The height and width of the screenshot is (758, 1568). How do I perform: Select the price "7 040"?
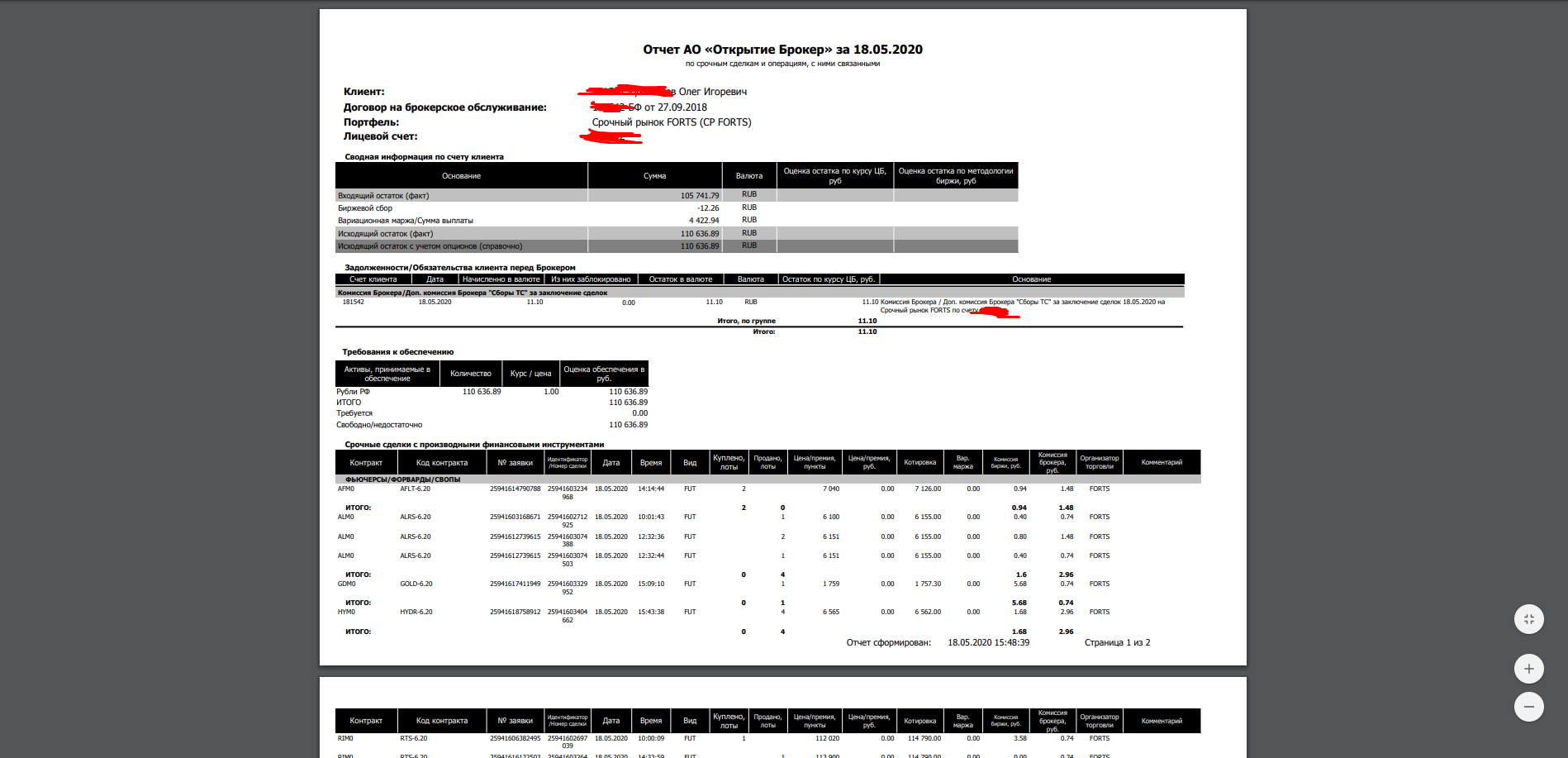point(831,489)
